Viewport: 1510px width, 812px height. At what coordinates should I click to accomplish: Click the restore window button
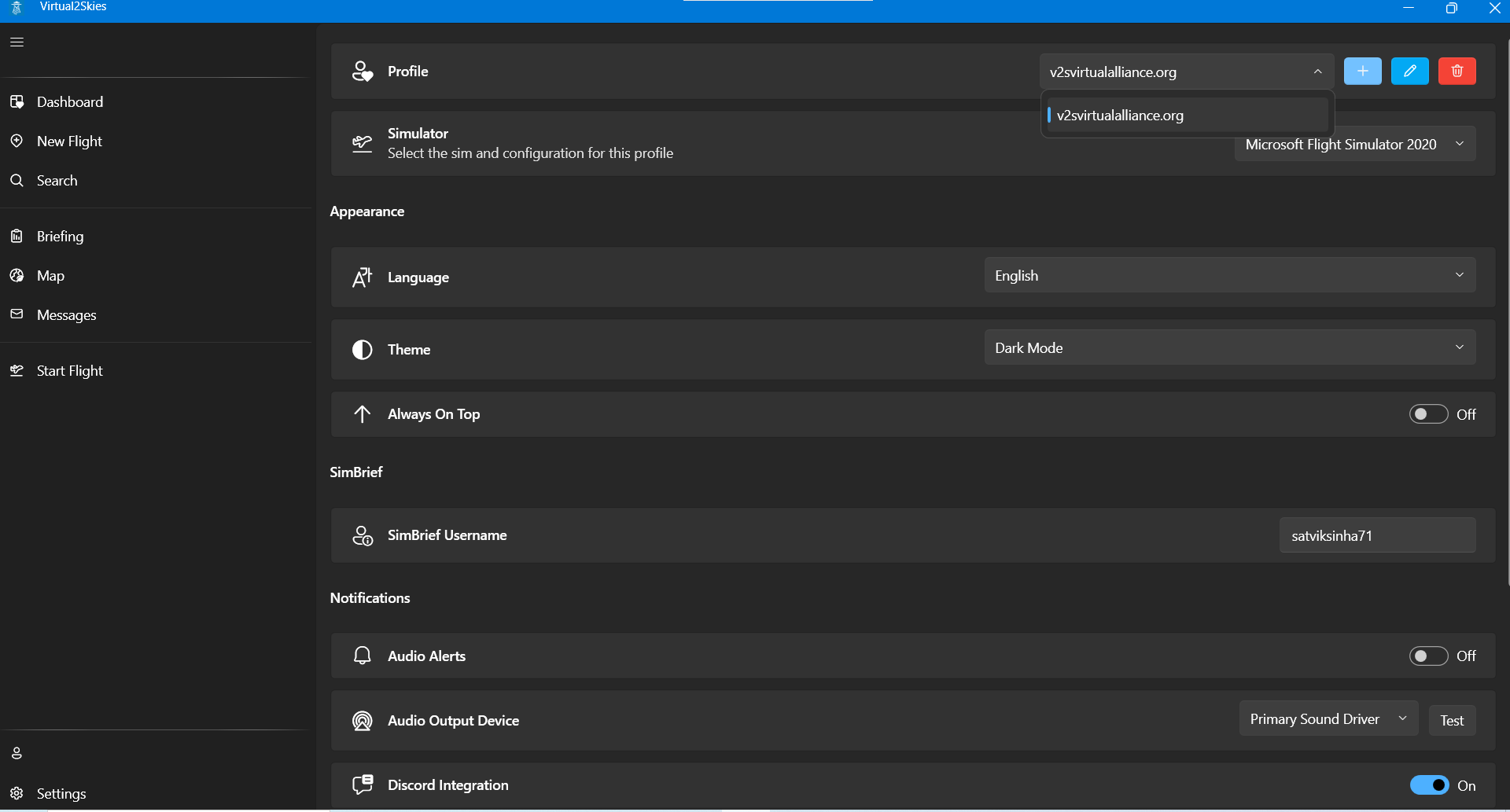pos(1452,8)
